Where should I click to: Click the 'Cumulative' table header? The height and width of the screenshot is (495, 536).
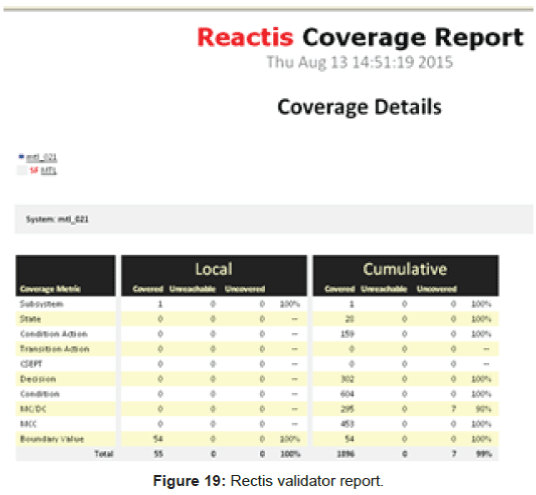[405, 269]
